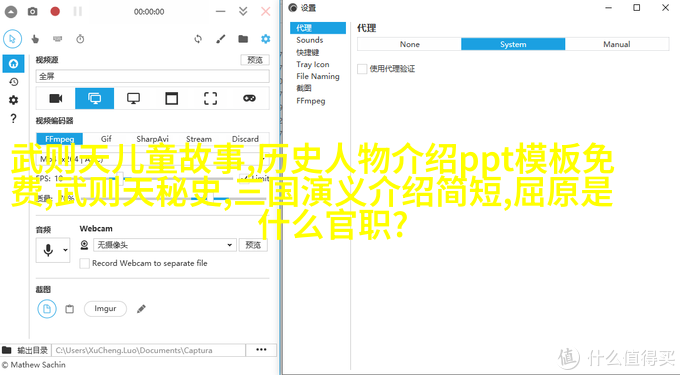This screenshot has height=375, width=680.
Task: Open the timer stopwatch icon
Action: coord(80,39)
